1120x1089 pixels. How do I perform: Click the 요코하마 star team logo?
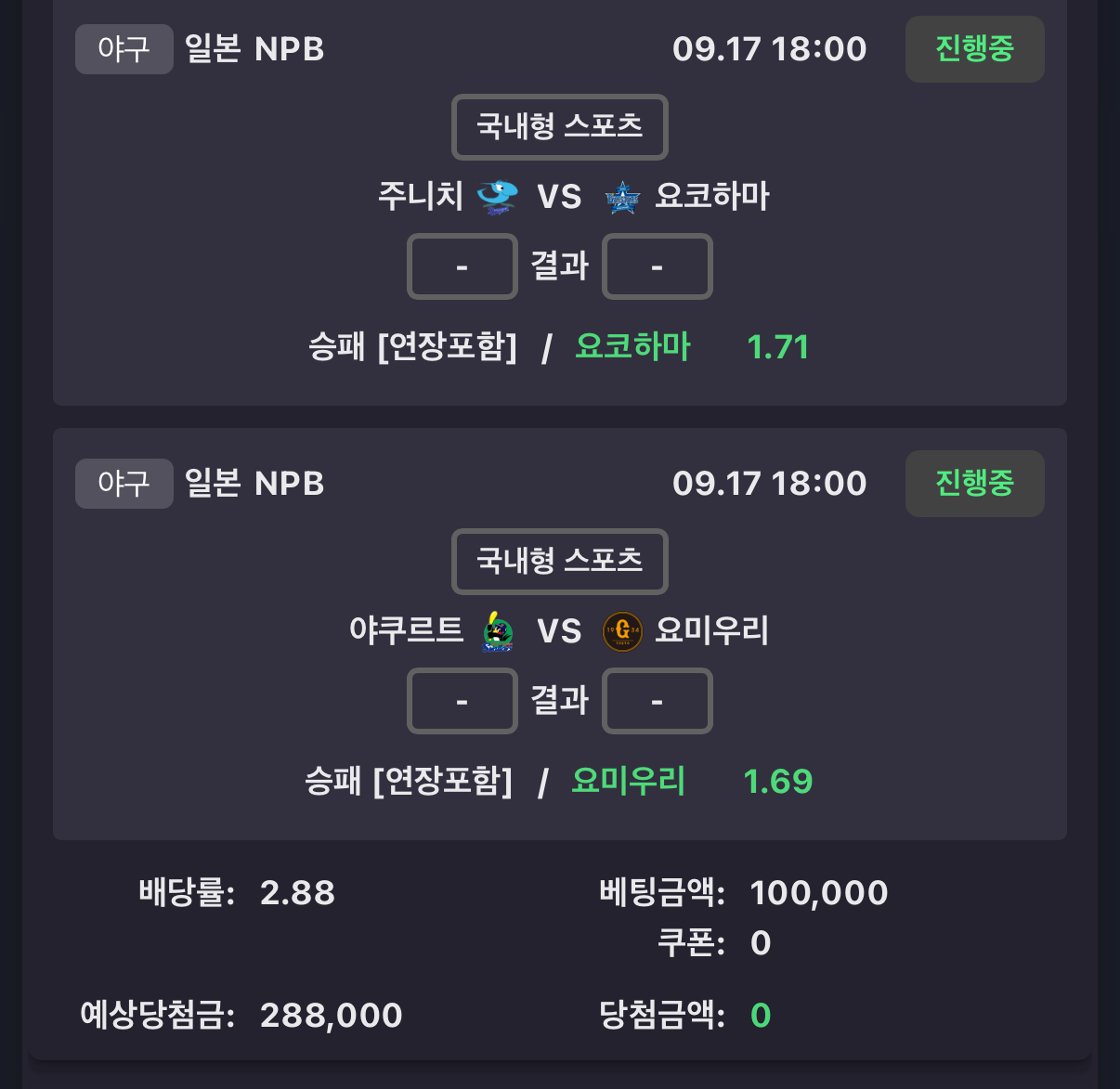[x=622, y=197]
